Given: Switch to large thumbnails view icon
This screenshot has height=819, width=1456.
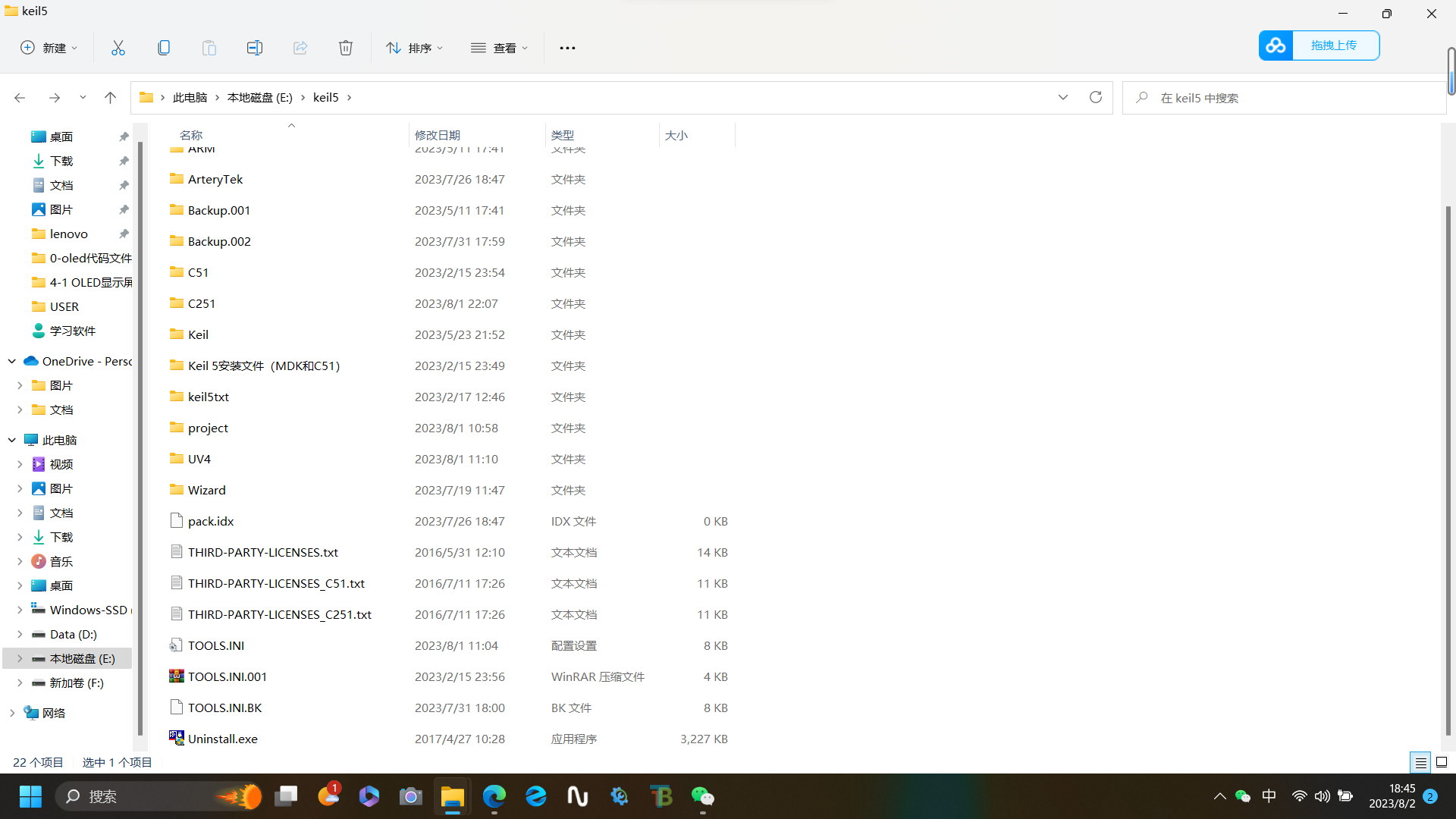Looking at the screenshot, I should point(1442,762).
